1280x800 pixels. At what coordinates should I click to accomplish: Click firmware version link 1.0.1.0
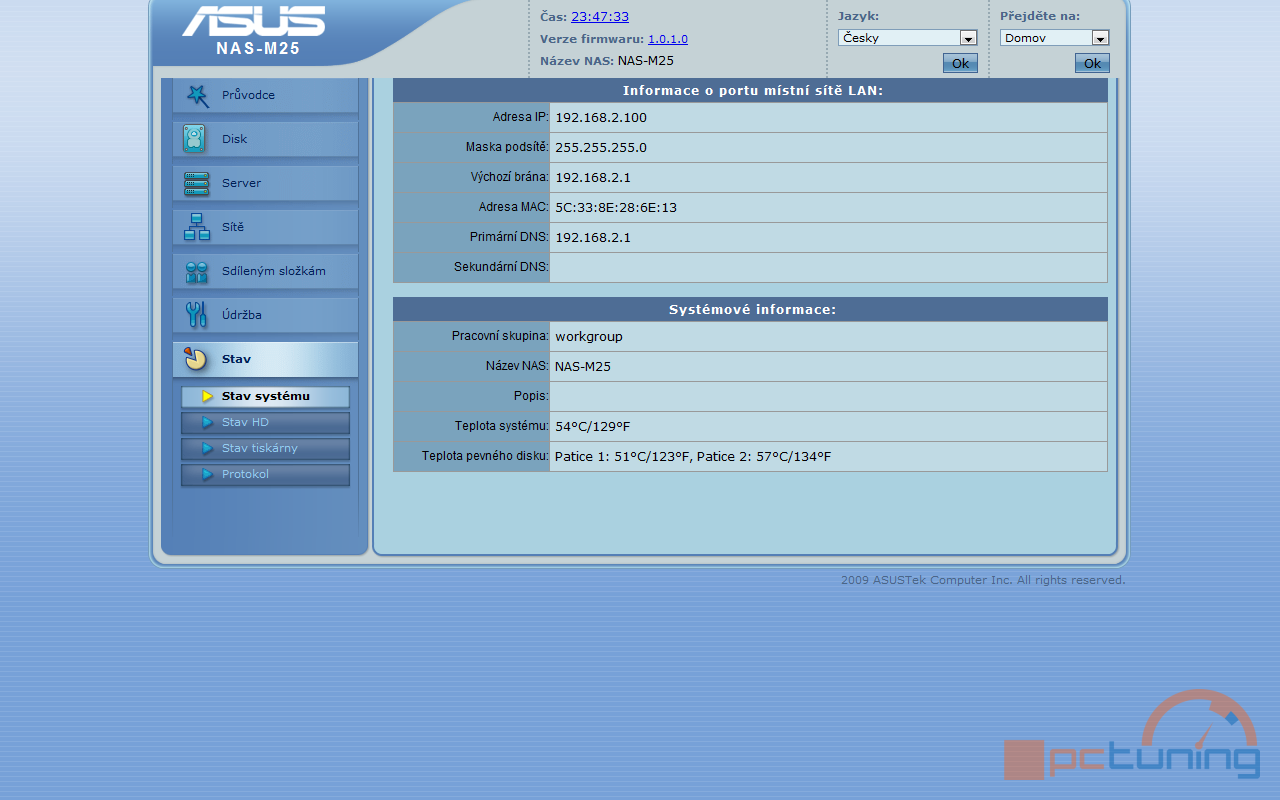click(x=668, y=39)
